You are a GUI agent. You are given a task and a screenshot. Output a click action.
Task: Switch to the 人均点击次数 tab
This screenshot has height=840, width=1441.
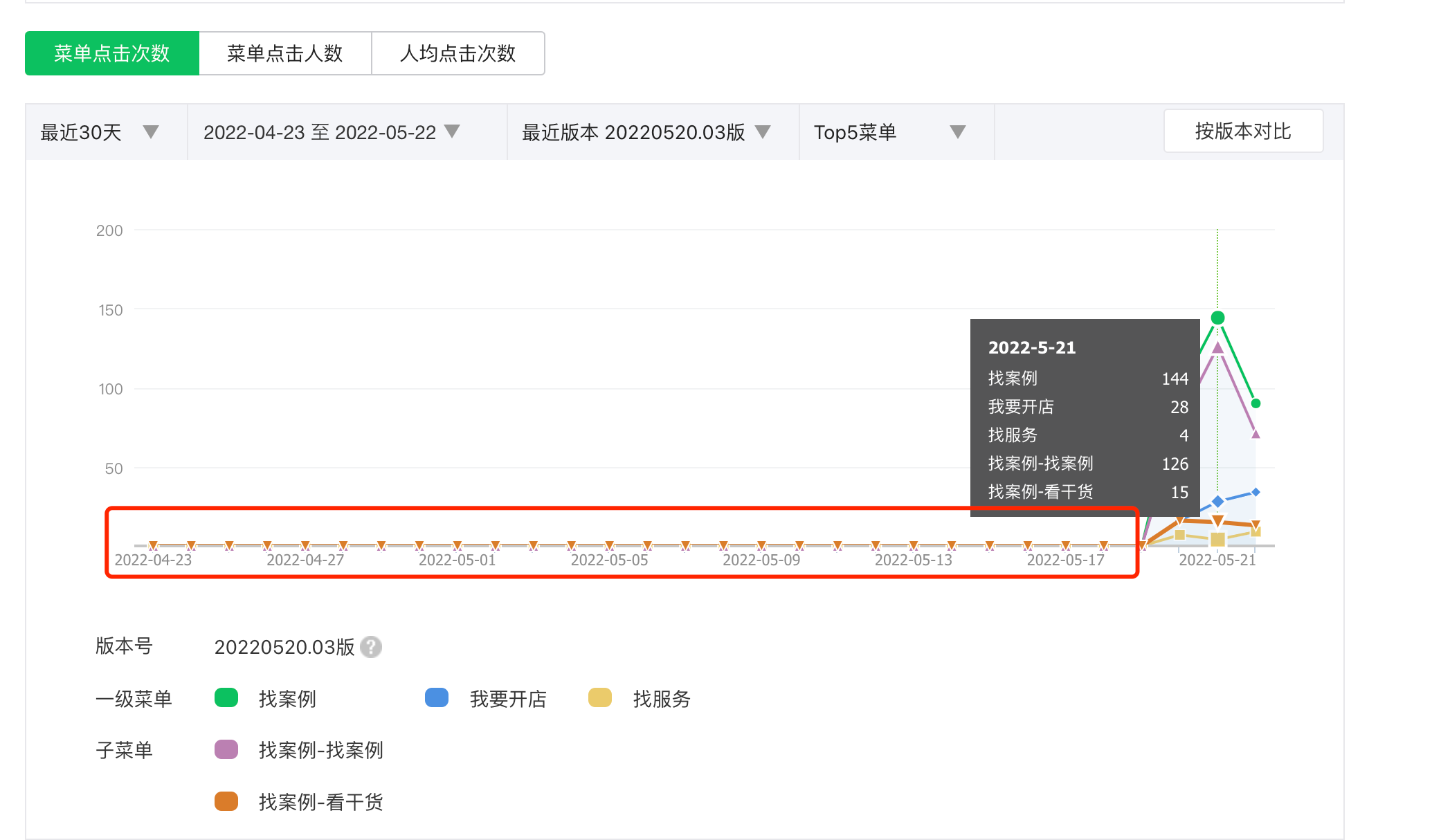coord(457,53)
